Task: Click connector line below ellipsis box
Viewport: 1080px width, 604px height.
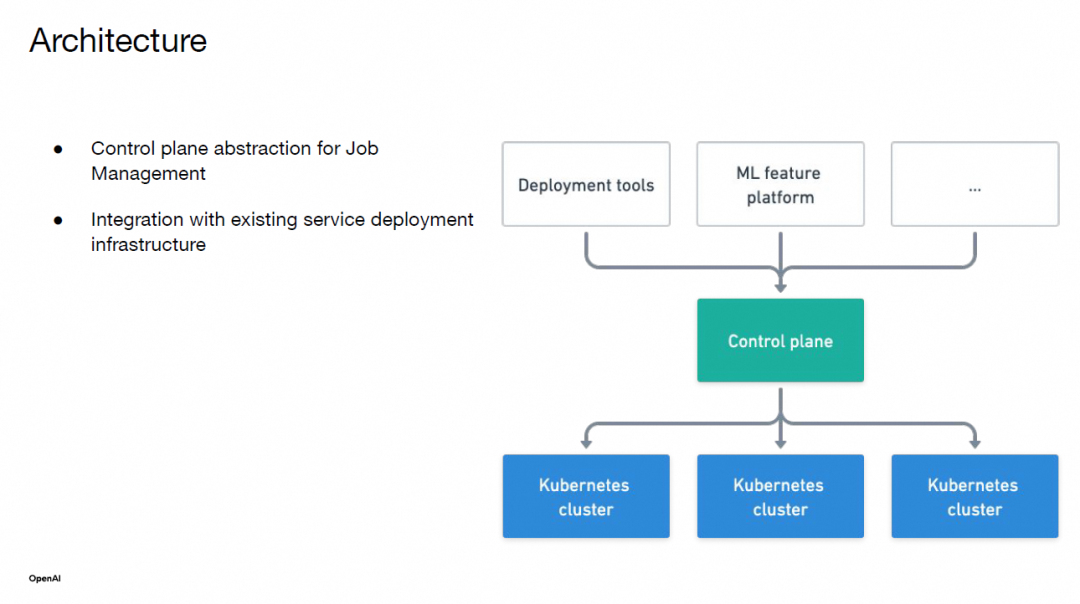Action: click(x=975, y=248)
